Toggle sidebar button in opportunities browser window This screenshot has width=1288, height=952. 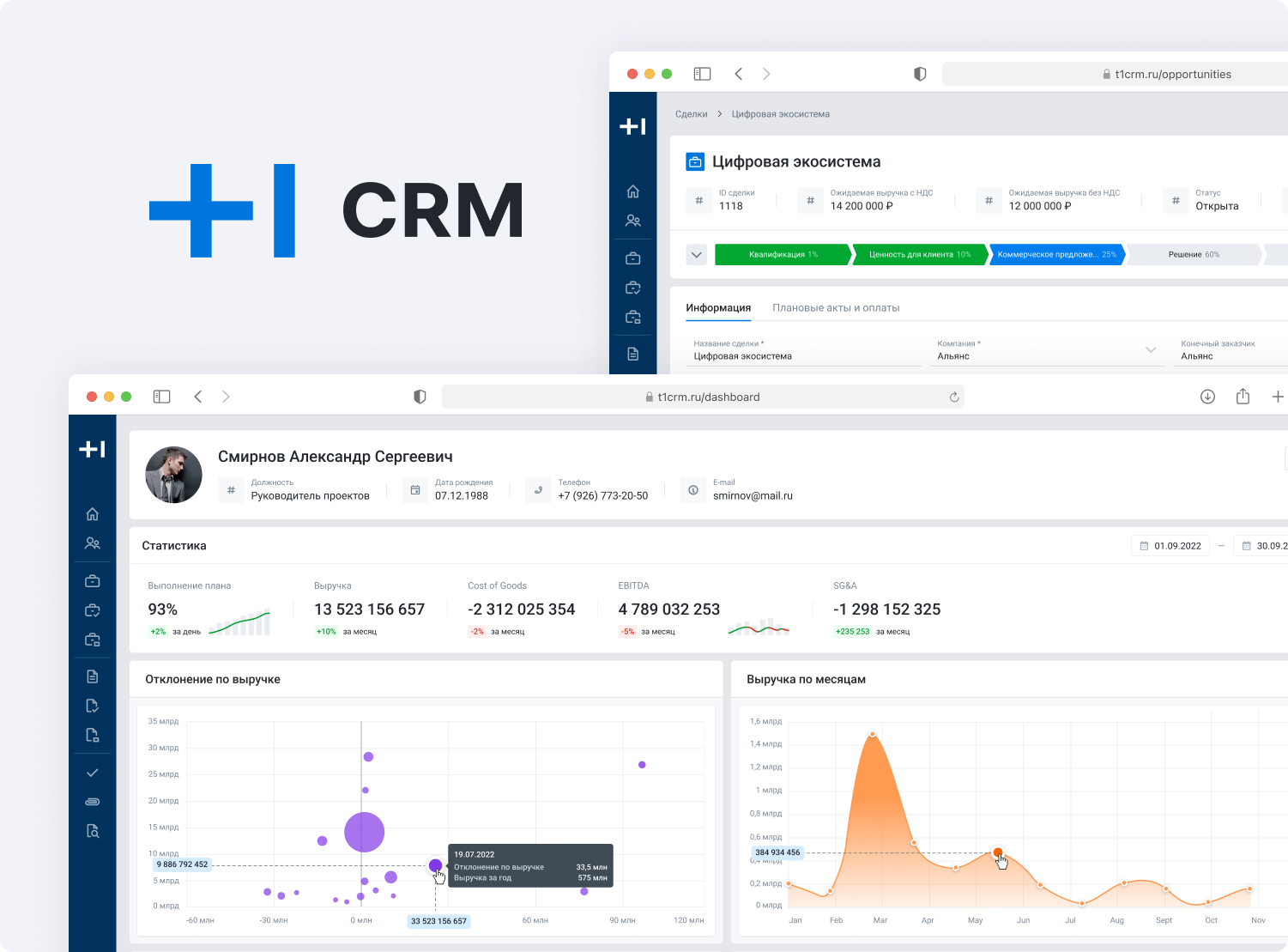pyautogui.click(x=702, y=74)
